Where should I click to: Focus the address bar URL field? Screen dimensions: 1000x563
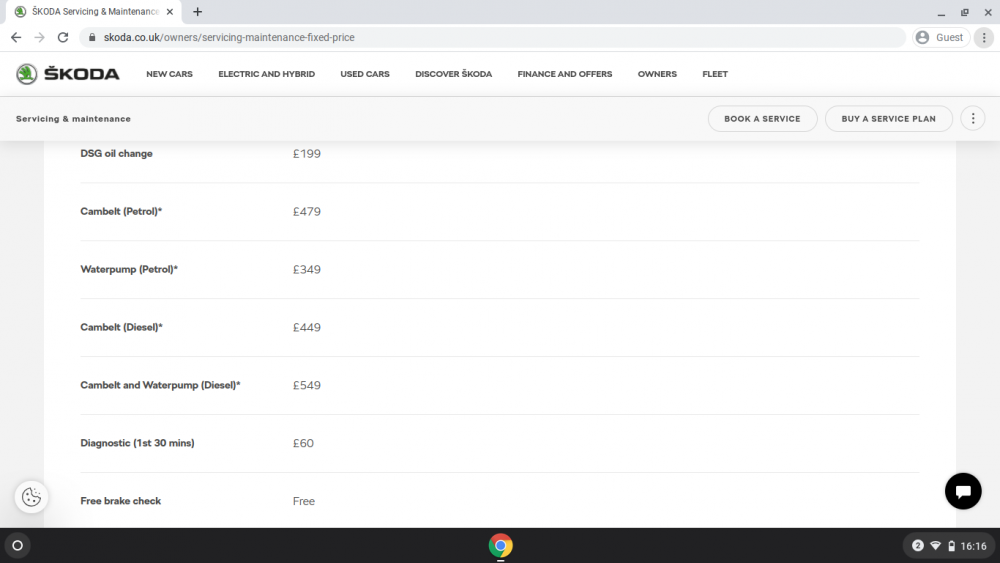point(492,38)
